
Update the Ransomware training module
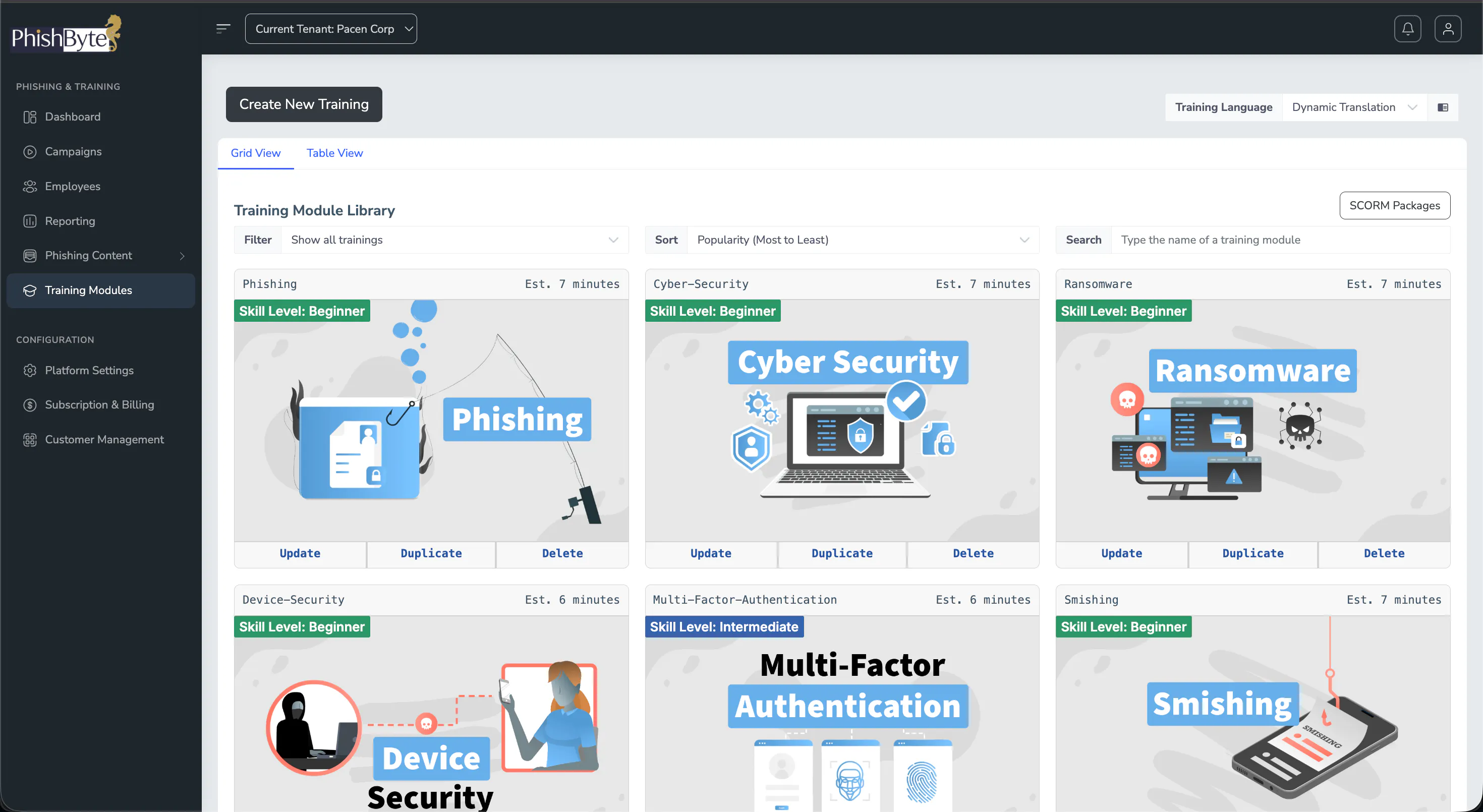point(1121,554)
